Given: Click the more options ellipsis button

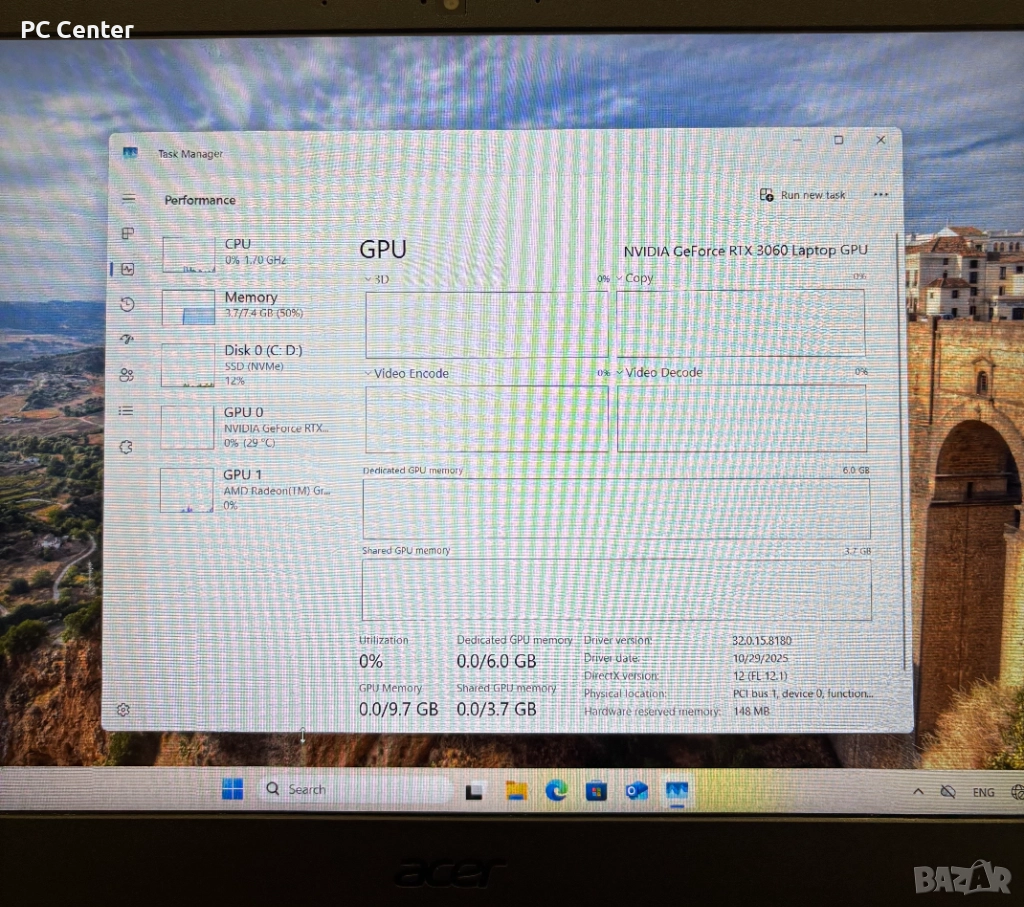Looking at the screenshot, I should click(880, 195).
